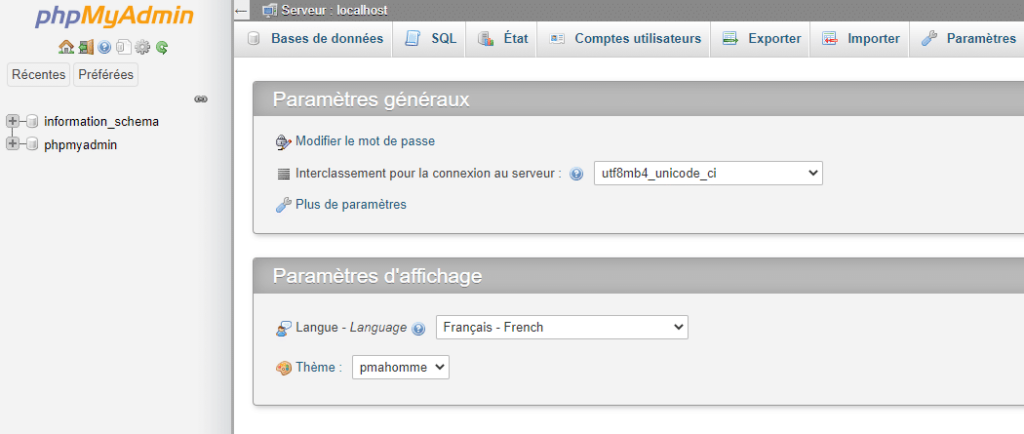Switch to the SQL tab

(431, 39)
